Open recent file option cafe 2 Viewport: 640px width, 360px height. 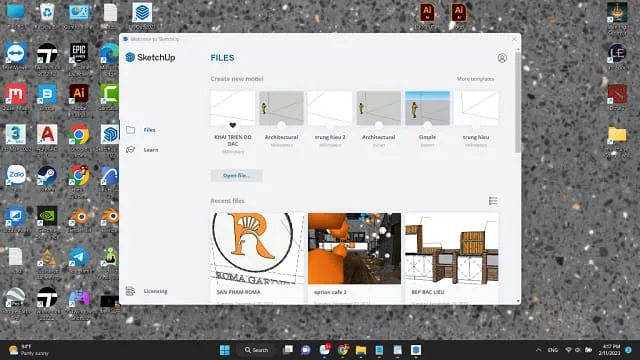click(354, 248)
